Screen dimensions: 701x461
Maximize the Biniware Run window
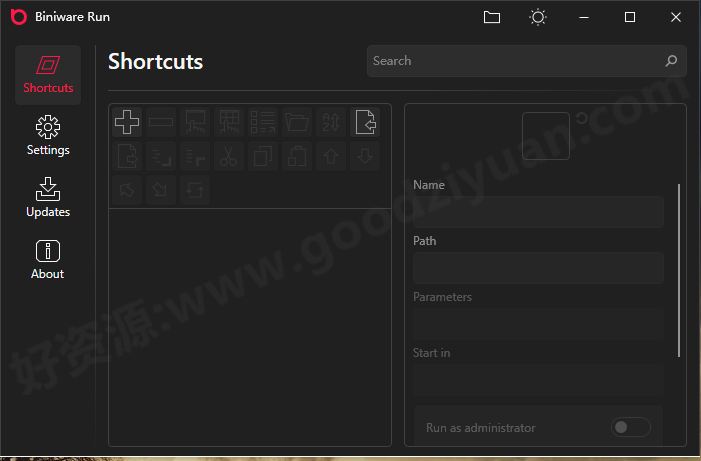click(x=630, y=17)
